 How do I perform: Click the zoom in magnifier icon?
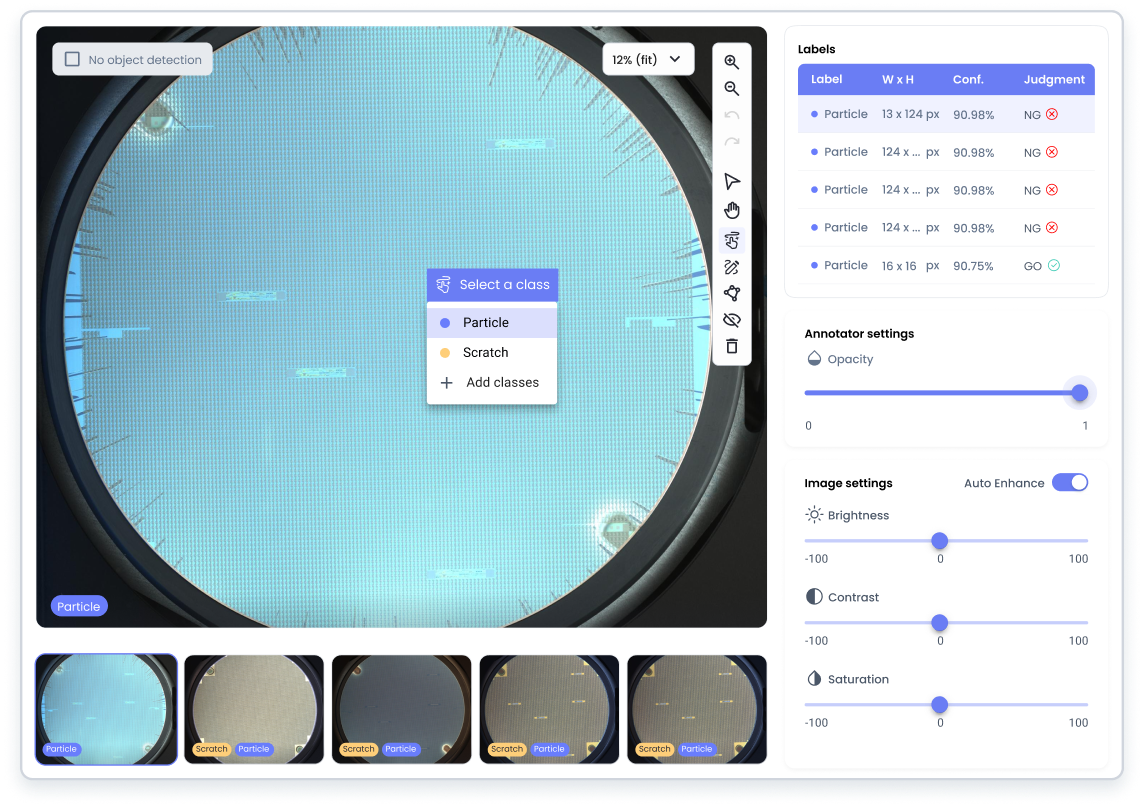[x=732, y=62]
